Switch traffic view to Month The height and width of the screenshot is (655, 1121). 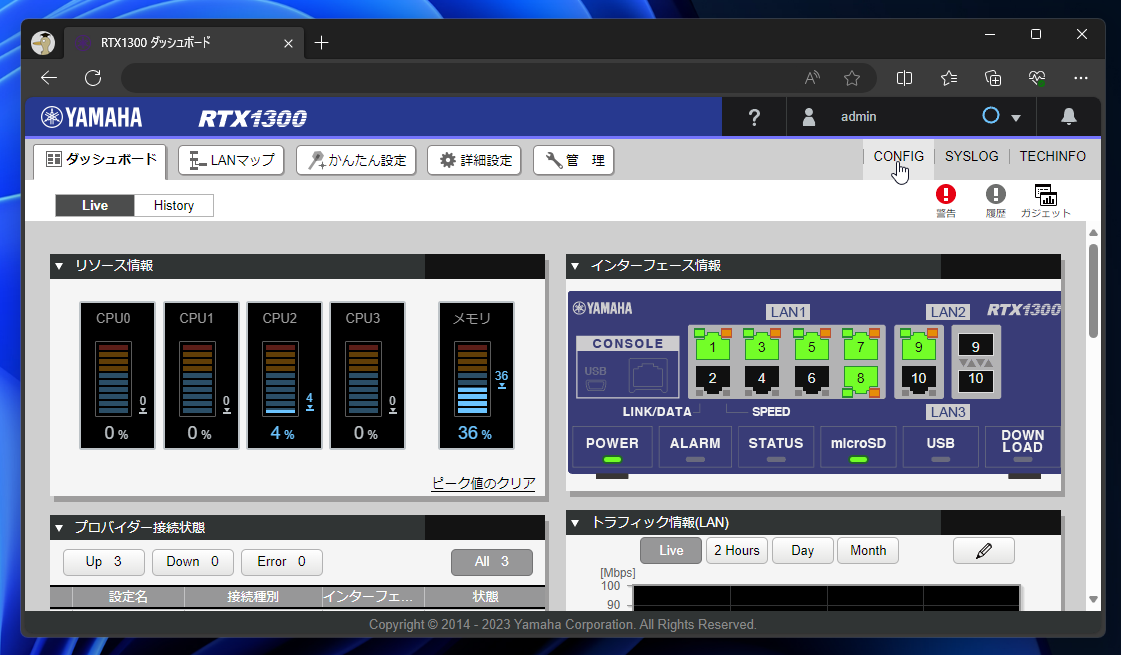[x=867, y=550]
